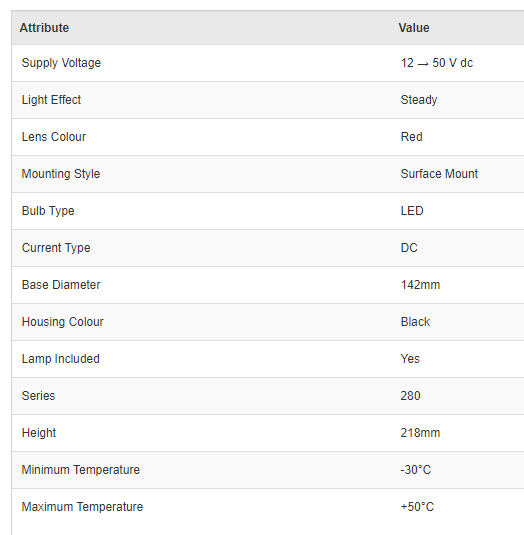Click the Surface Mount value

439,174
